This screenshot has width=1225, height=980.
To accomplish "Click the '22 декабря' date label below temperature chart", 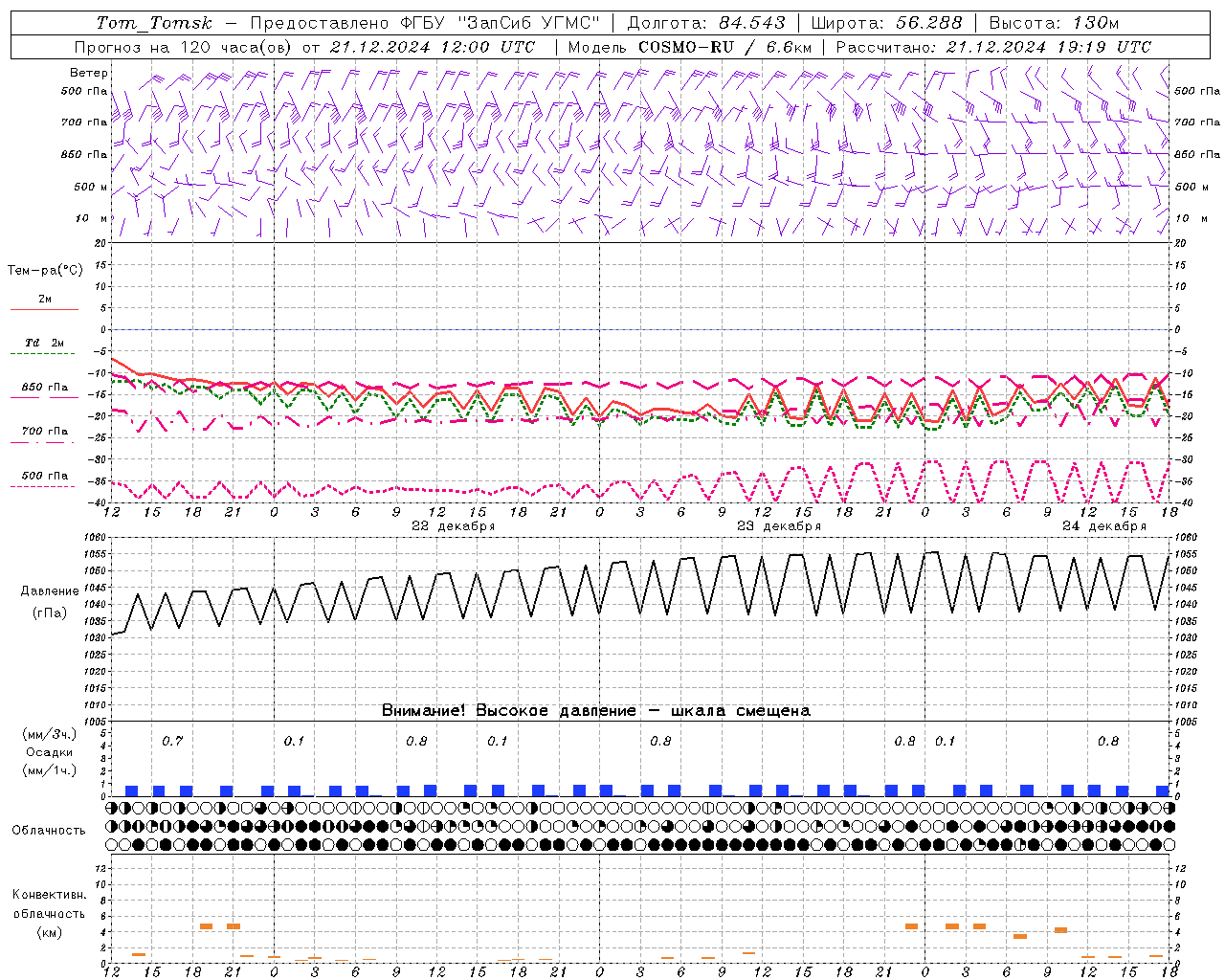I will click(453, 526).
